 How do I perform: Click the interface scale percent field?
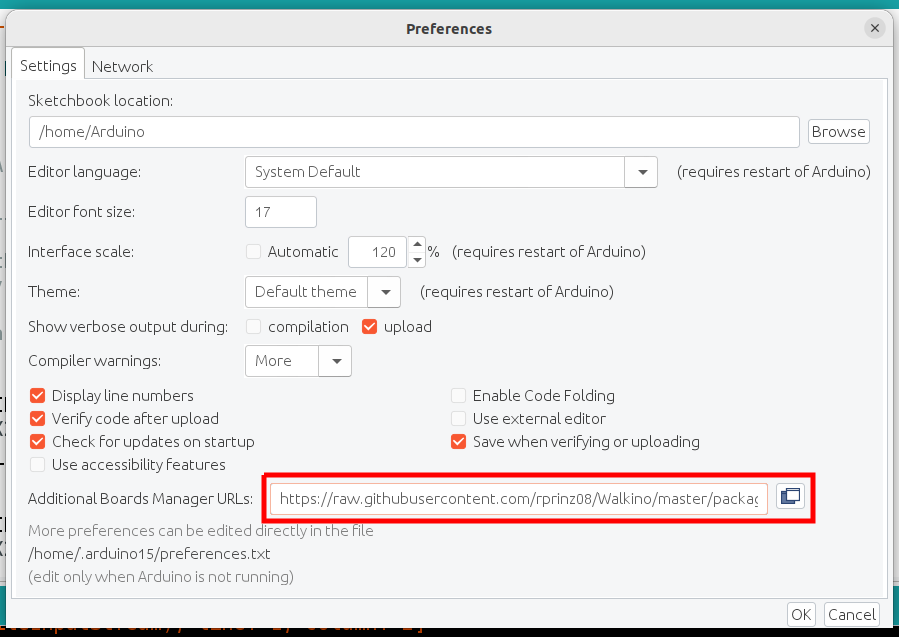tap(378, 252)
